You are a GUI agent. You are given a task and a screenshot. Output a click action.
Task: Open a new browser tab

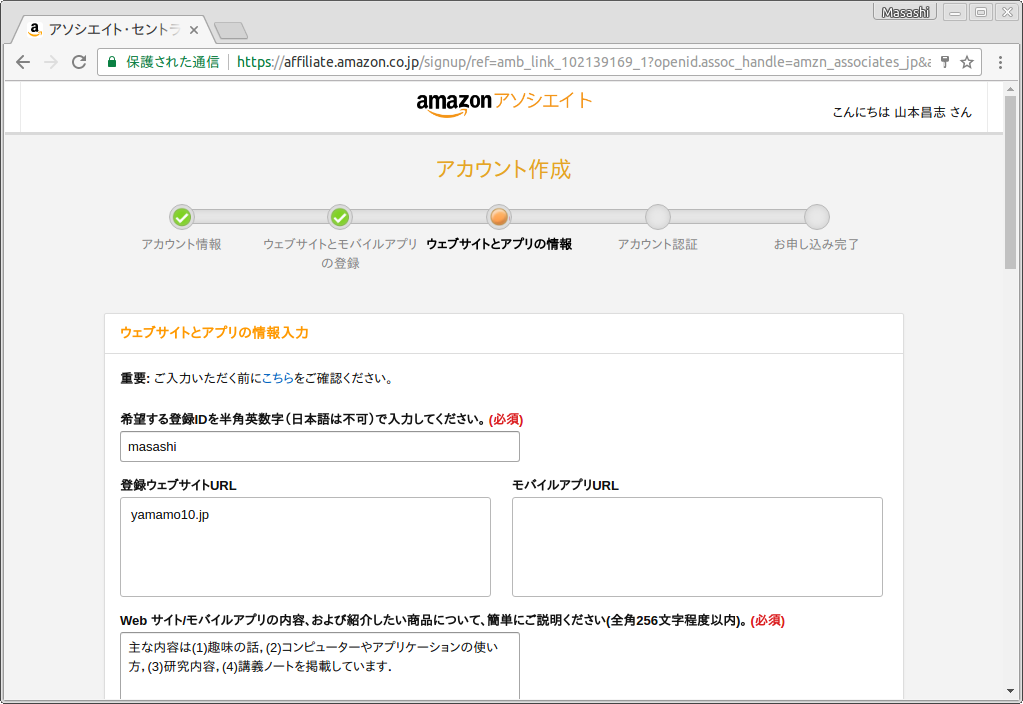(231, 30)
